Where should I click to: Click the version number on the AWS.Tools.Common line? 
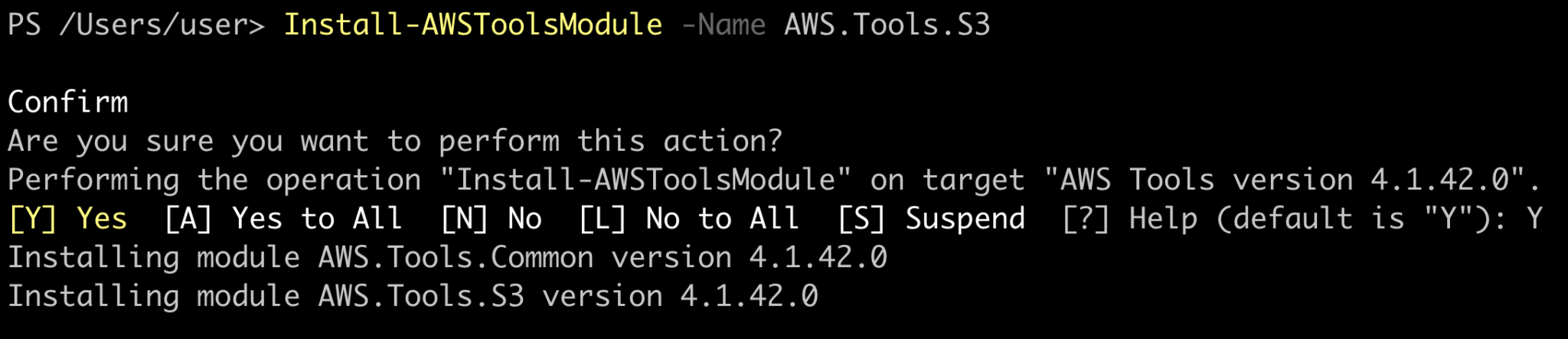click(x=818, y=258)
